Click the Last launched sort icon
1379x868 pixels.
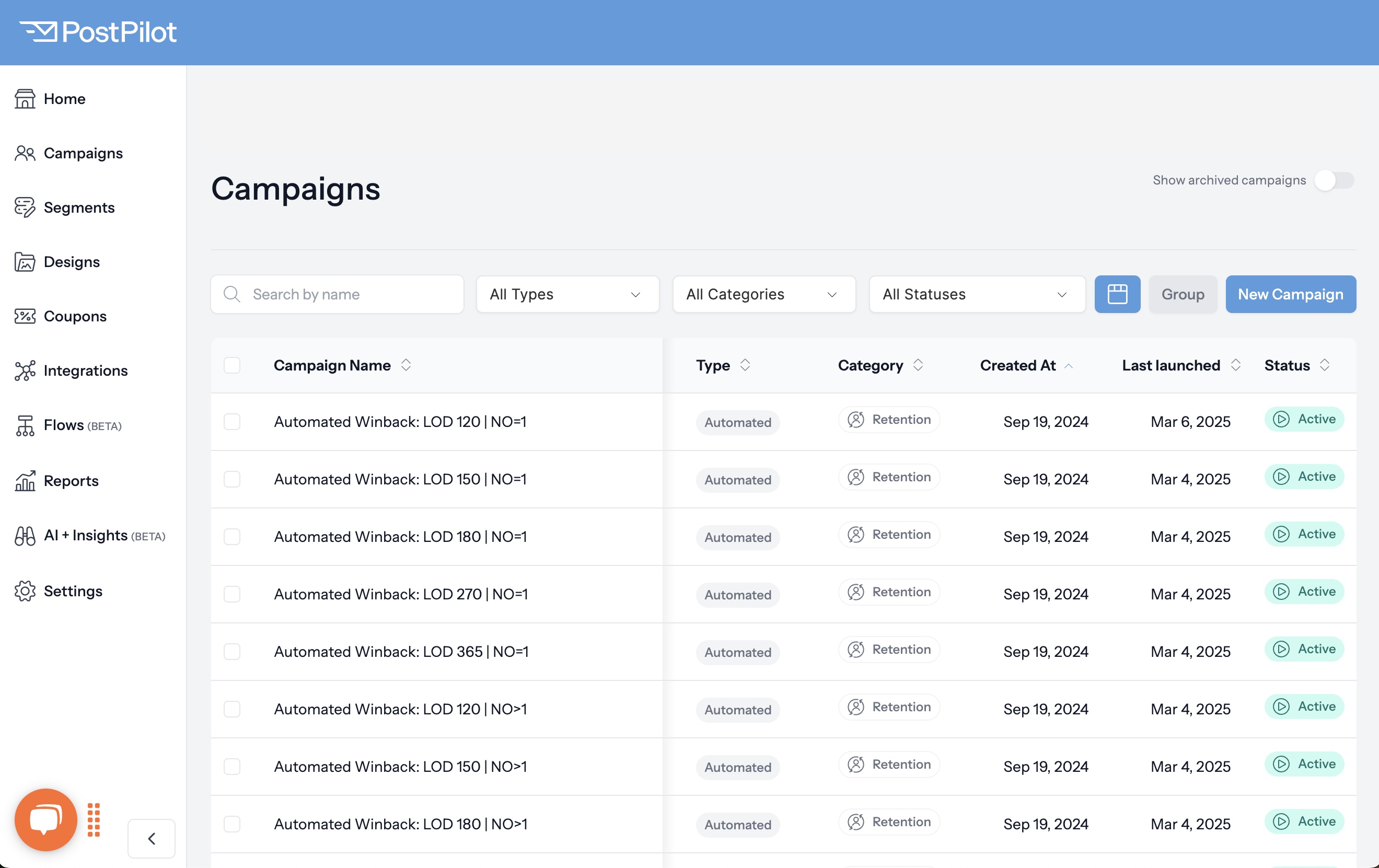click(x=1236, y=365)
